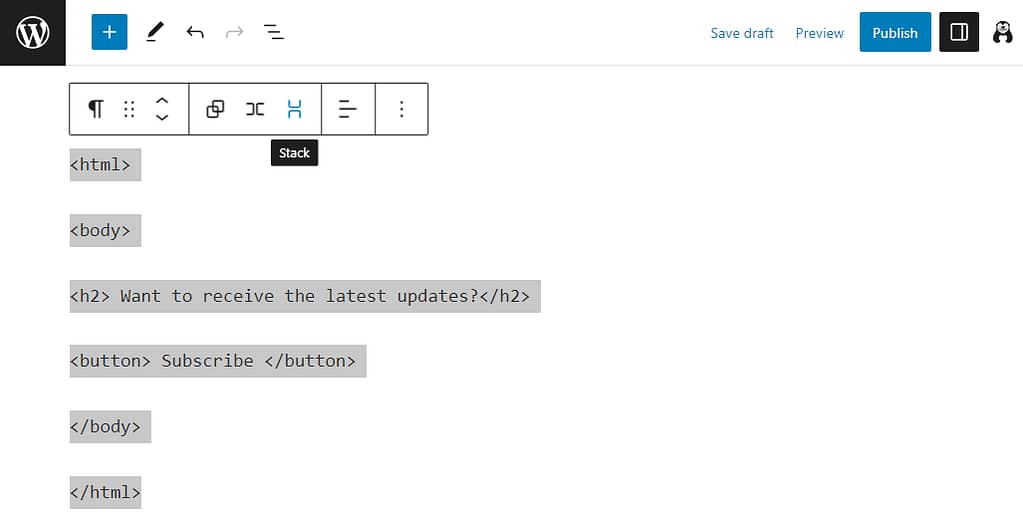
Task: Click the WordPress logo button
Action: 33,33
